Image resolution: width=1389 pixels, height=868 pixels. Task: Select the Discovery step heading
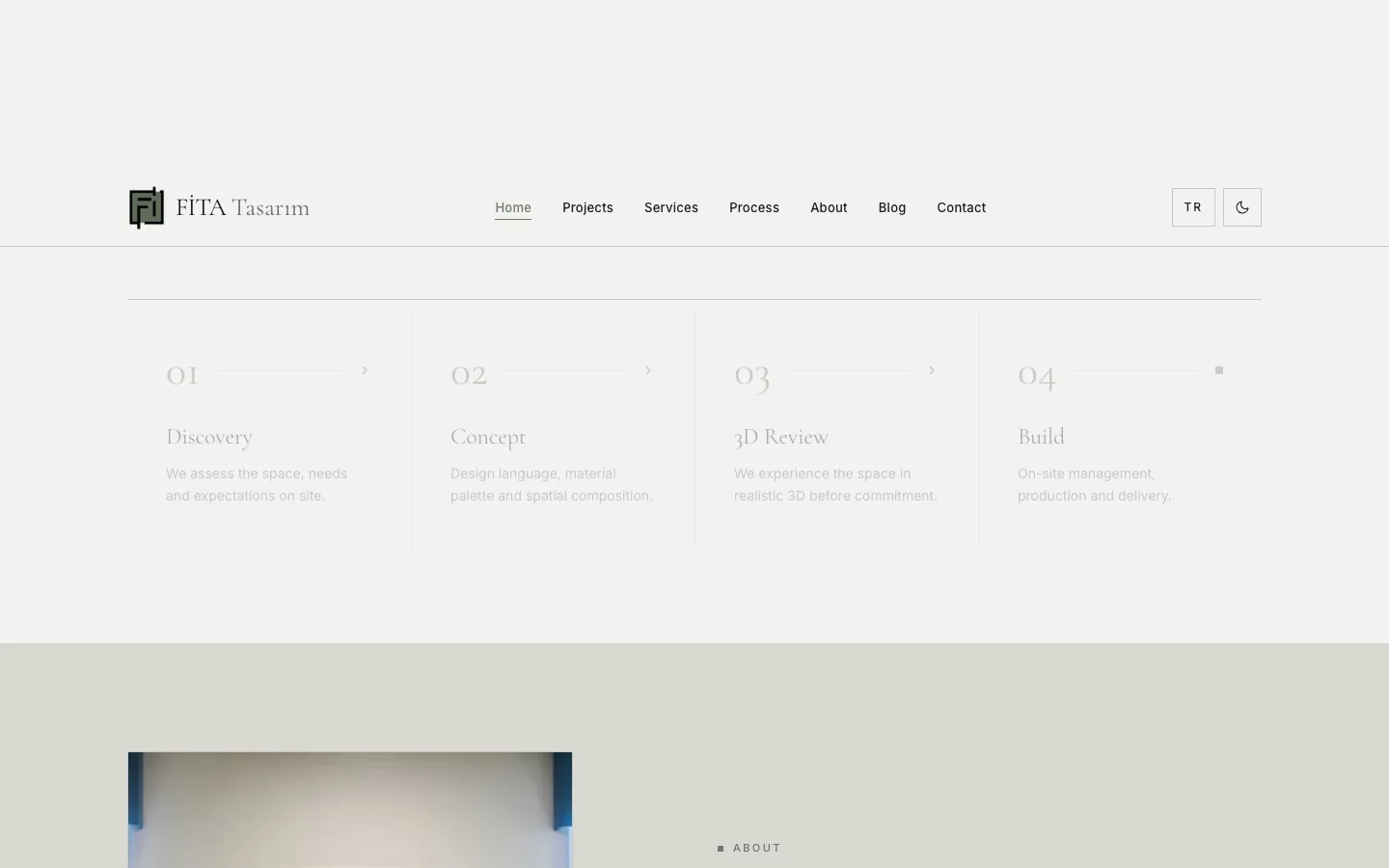click(209, 437)
